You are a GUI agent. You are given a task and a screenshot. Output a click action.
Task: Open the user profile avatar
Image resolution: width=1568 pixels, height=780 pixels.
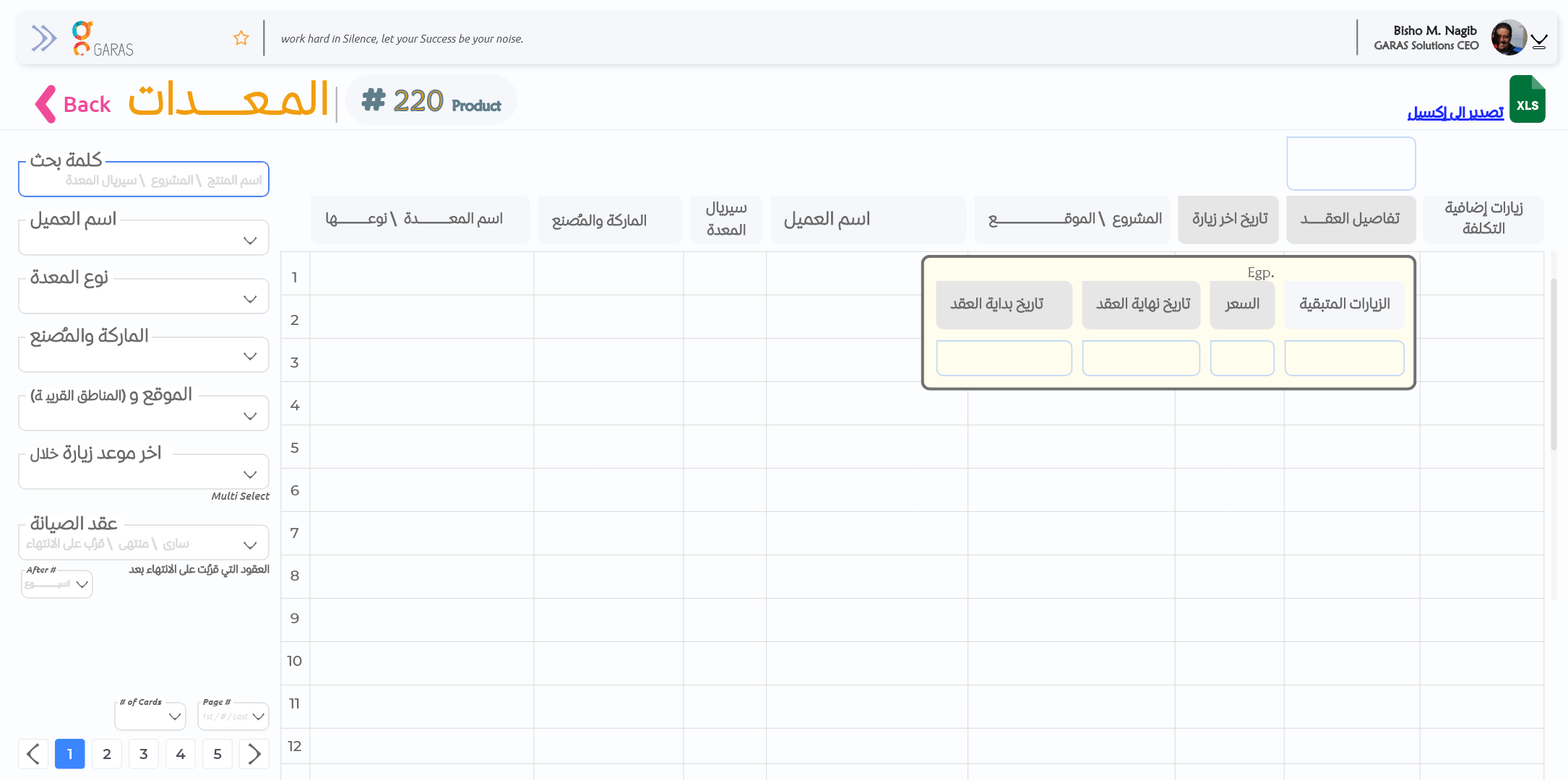click(x=1508, y=38)
